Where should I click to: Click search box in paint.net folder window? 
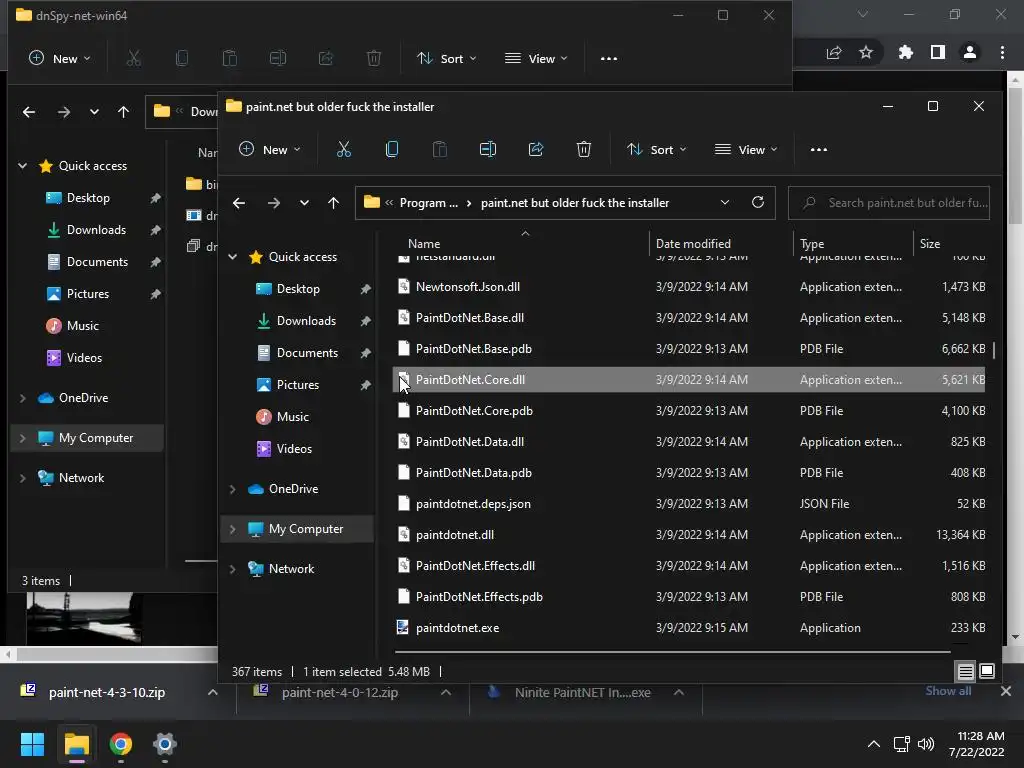click(889, 203)
